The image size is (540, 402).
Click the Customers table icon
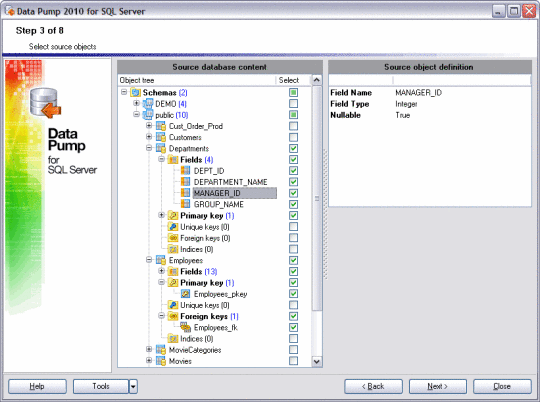[x=160, y=137]
